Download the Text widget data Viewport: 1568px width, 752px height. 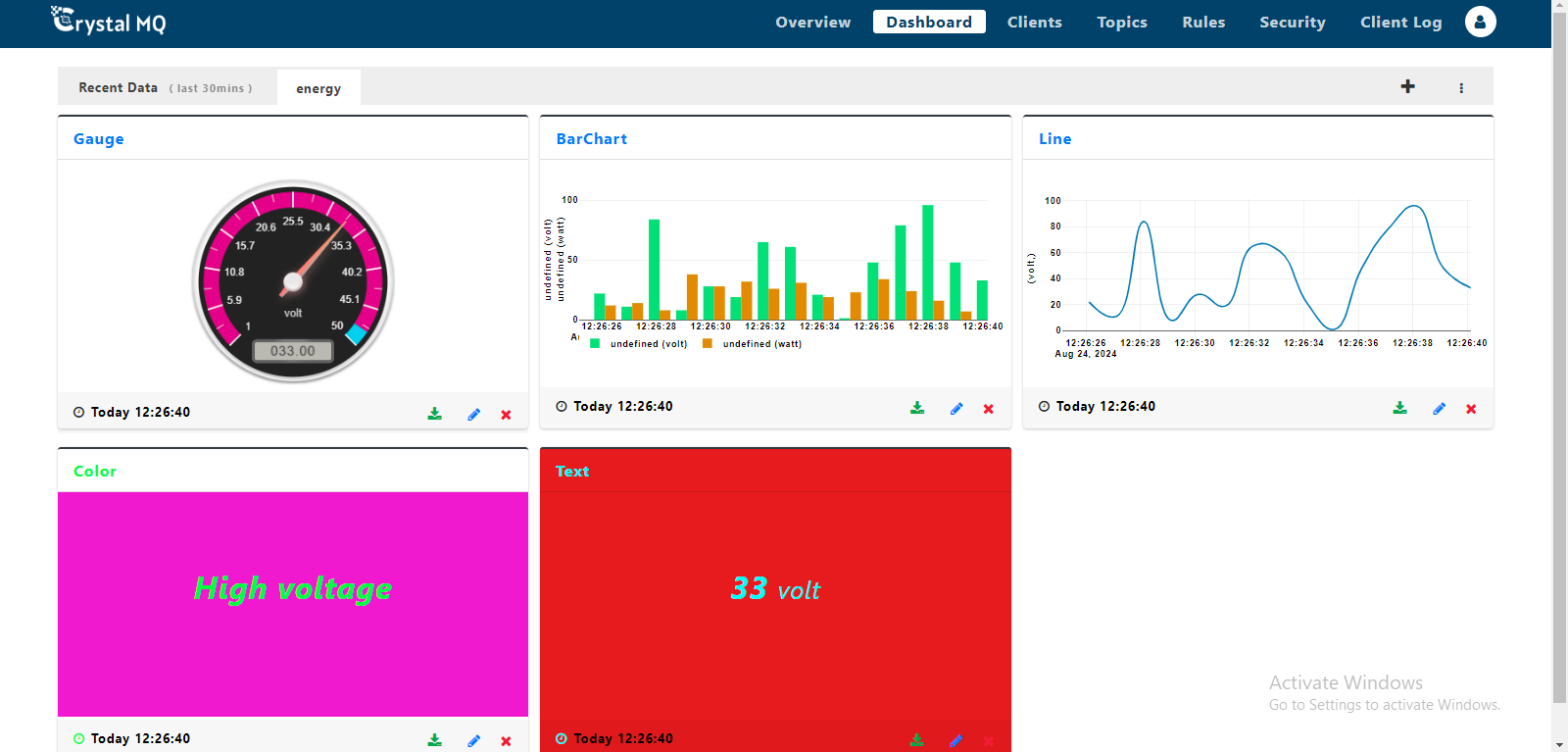tap(917, 740)
